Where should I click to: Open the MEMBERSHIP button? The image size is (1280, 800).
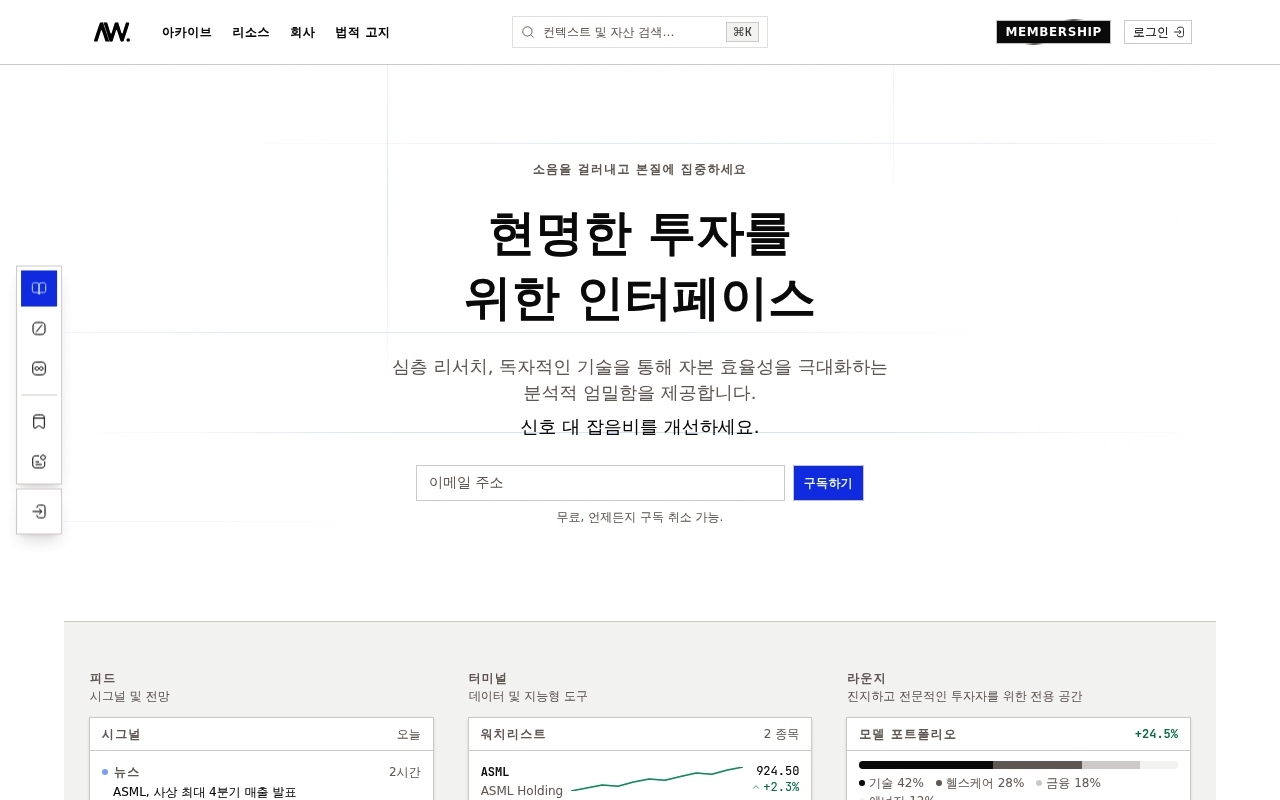(x=1053, y=32)
